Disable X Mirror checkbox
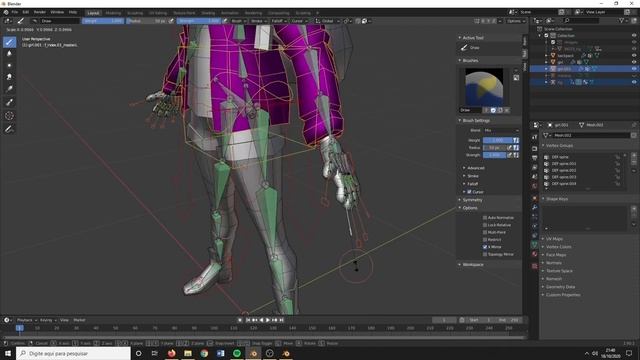The height and width of the screenshot is (360, 640). coord(485,247)
